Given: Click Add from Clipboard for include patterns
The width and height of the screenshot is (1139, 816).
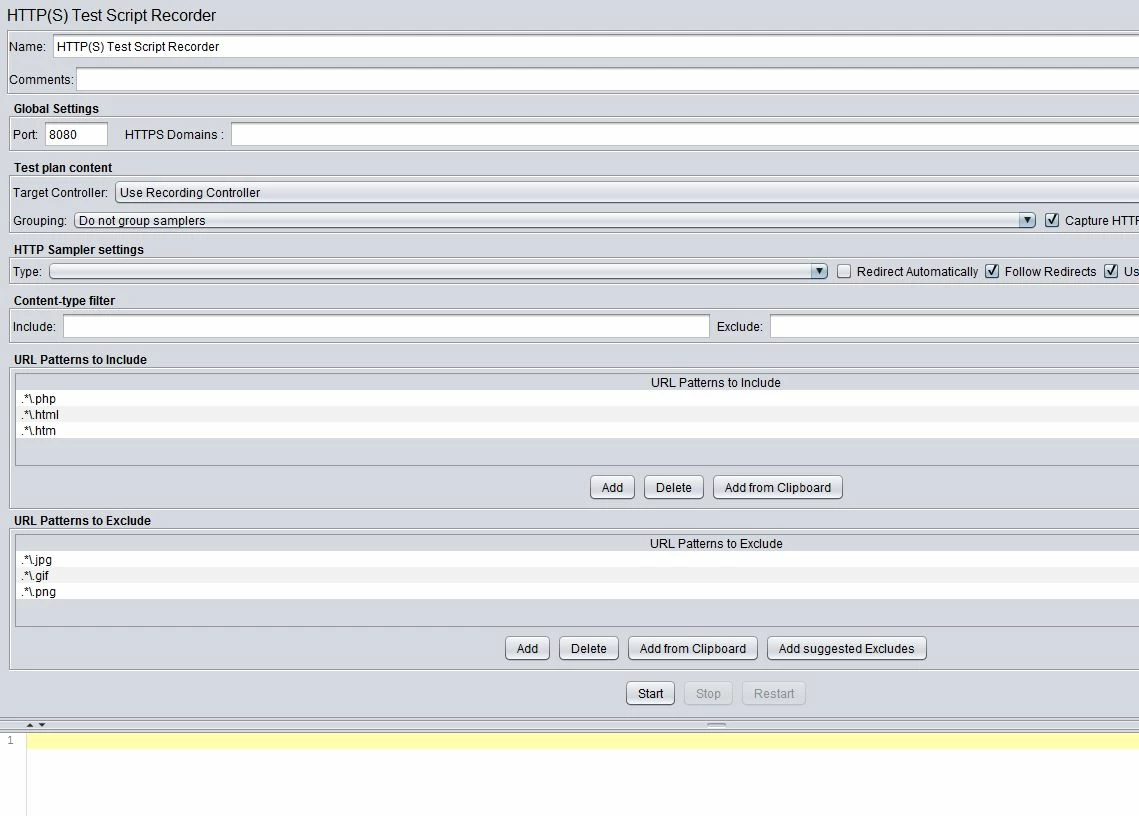Looking at the screenshot, I should point(777,488).
